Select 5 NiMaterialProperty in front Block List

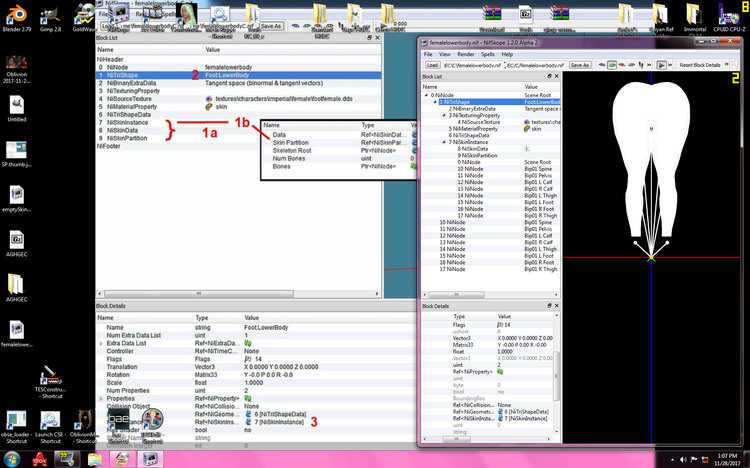pyautogui.click(x=490, y=129)
